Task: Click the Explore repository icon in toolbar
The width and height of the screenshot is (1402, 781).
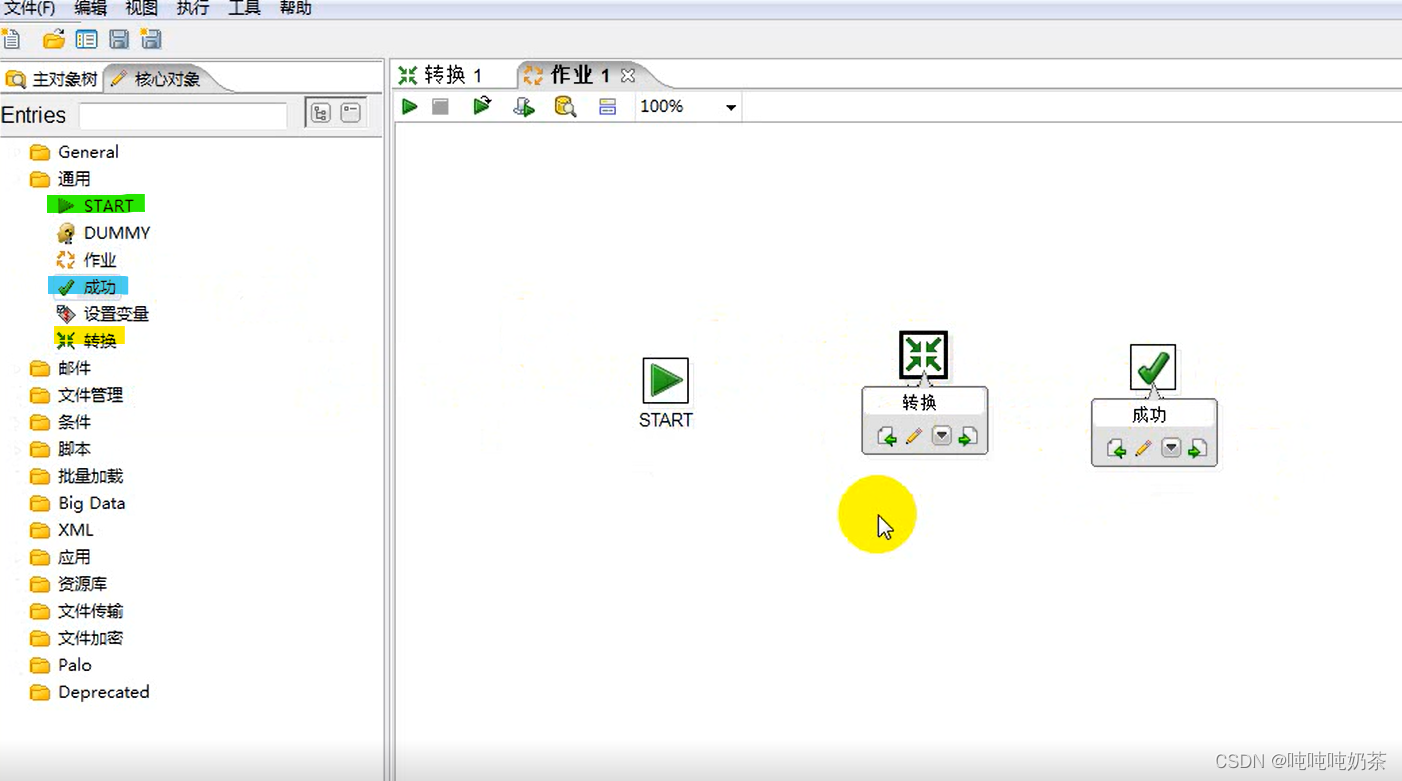Action: 87,39
